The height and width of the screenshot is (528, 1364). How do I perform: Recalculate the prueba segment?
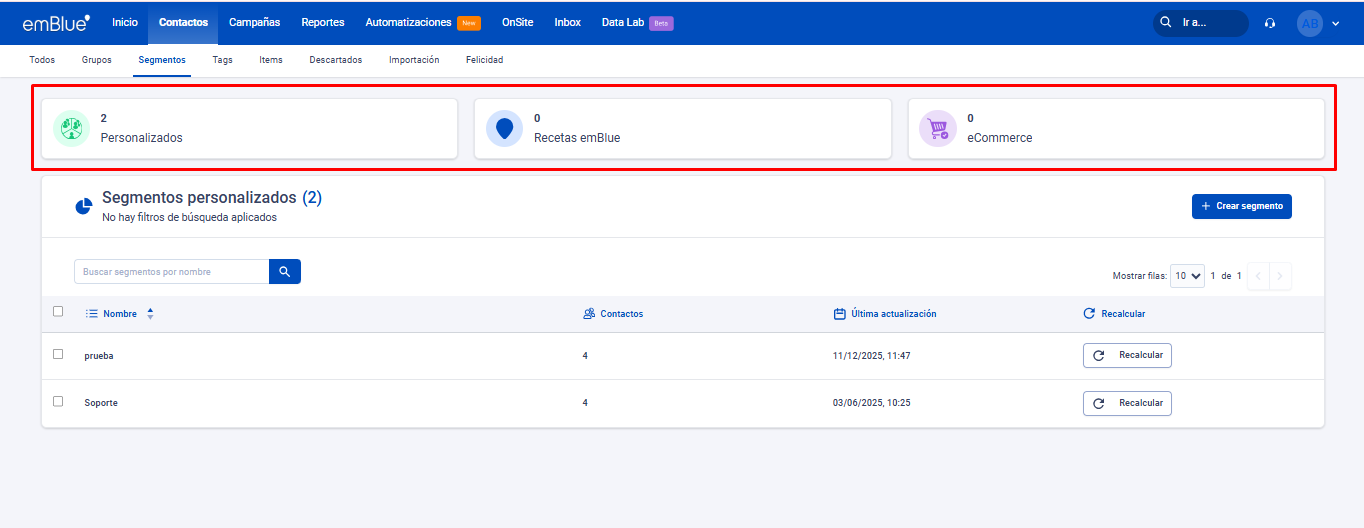pos(1127,356)
